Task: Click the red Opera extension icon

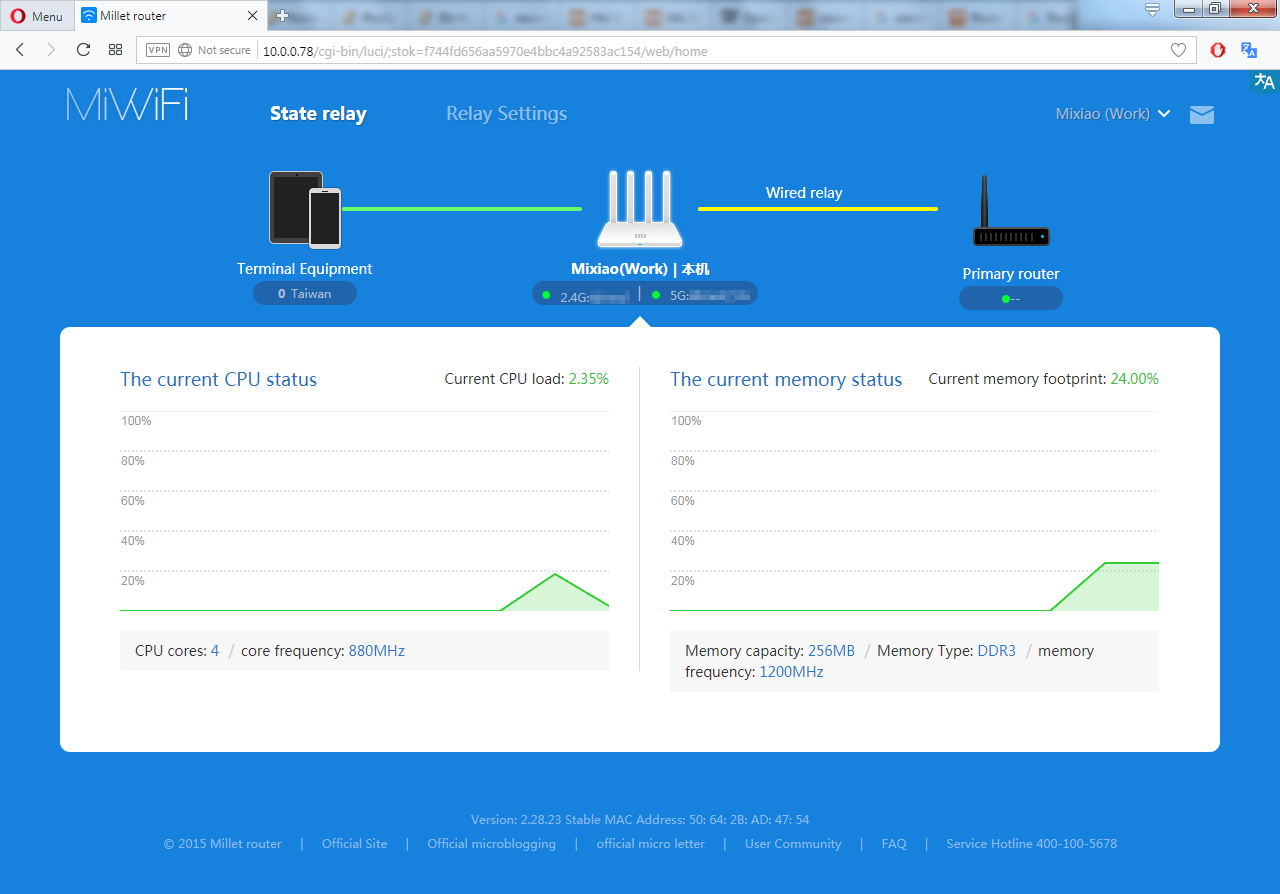Action: pyautogui.click(x=1218, y=50)
